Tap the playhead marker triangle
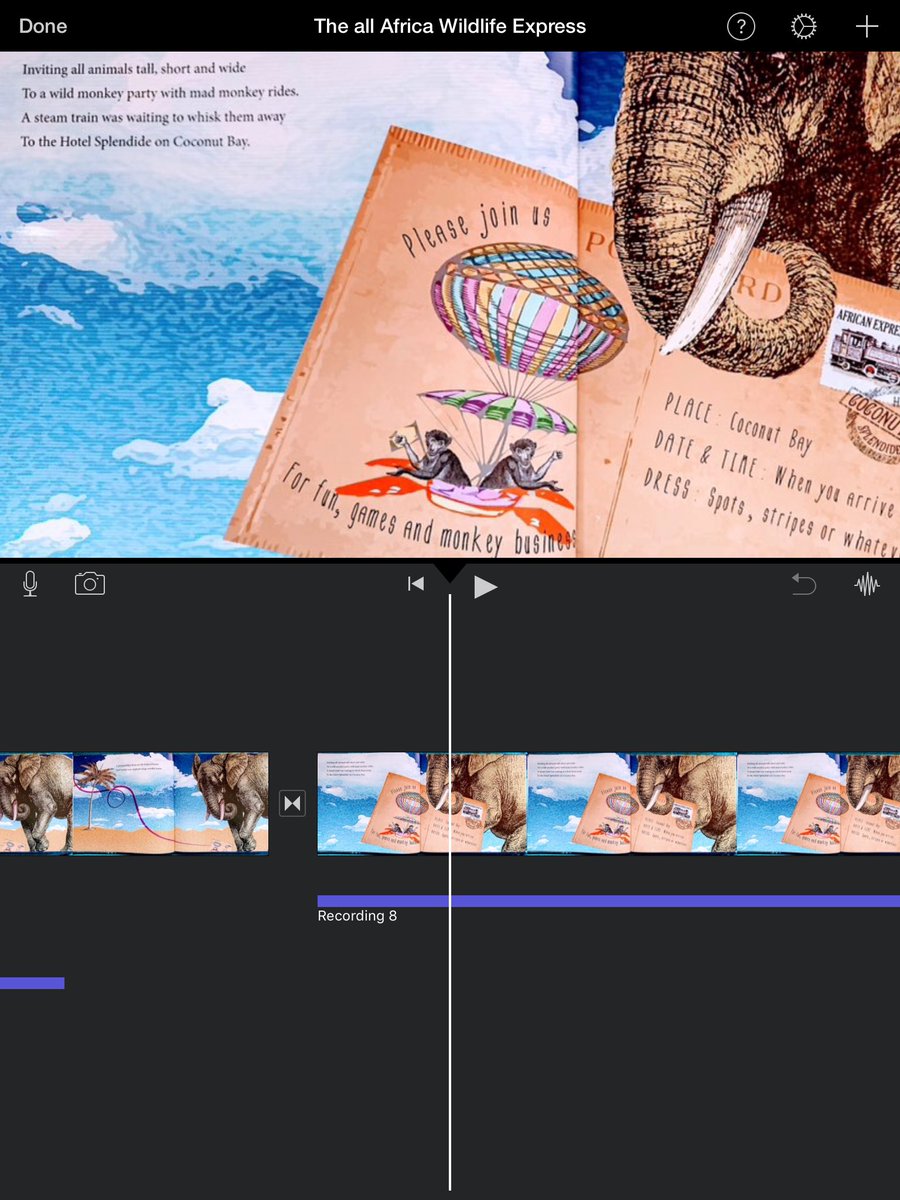 click(450, 573)
